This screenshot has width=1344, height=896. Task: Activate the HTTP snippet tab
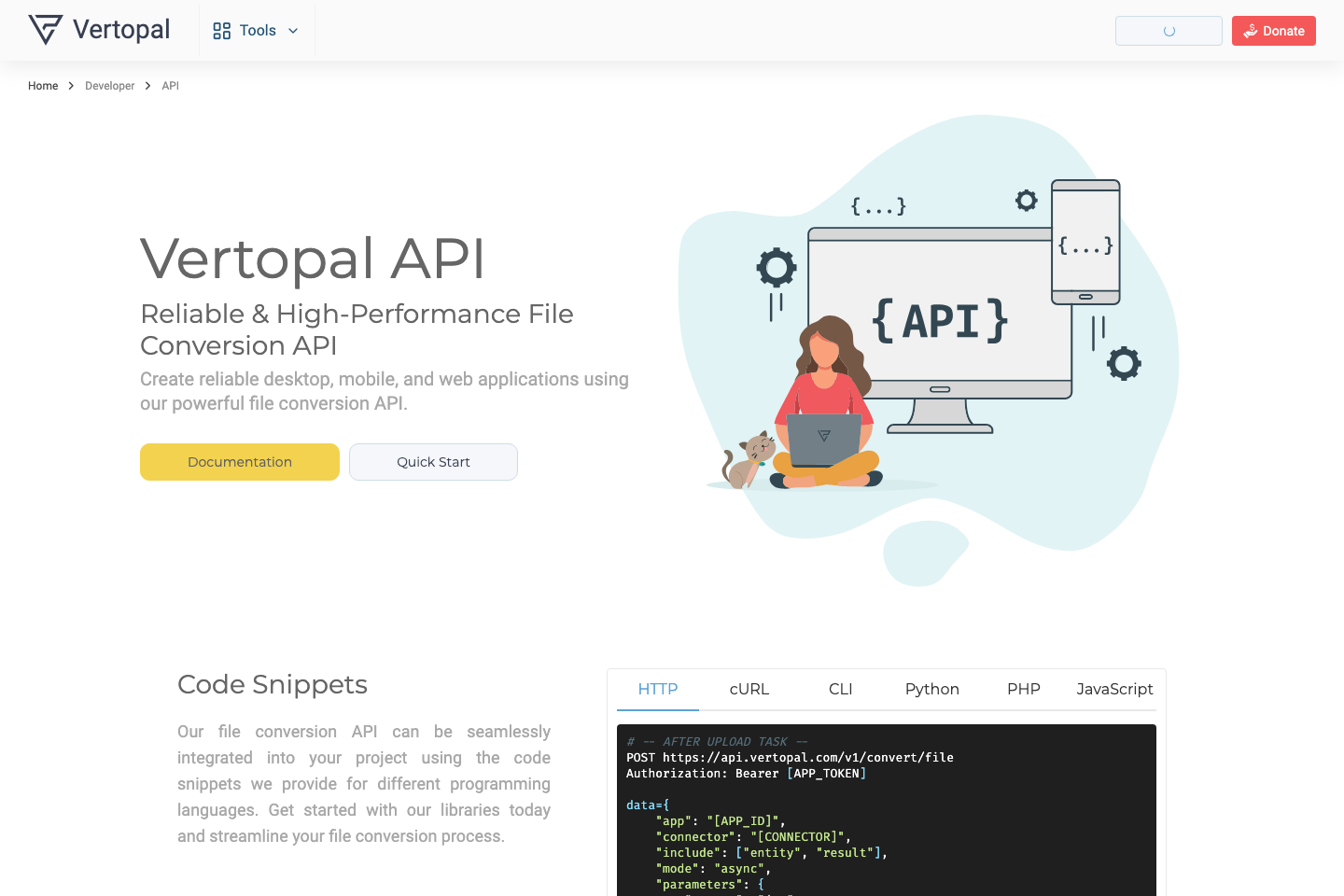coord(658,689)
